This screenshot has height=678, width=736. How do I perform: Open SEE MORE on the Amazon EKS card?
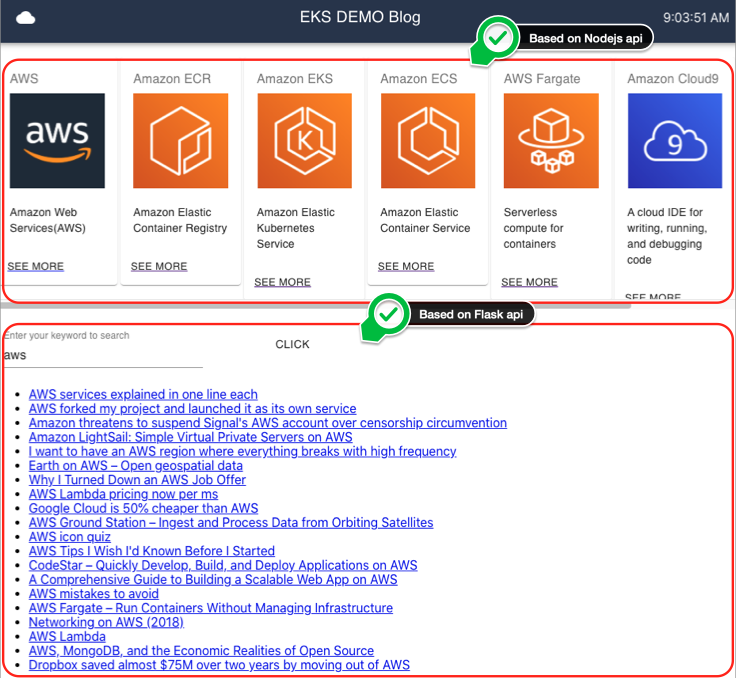(x=283, y=282)
